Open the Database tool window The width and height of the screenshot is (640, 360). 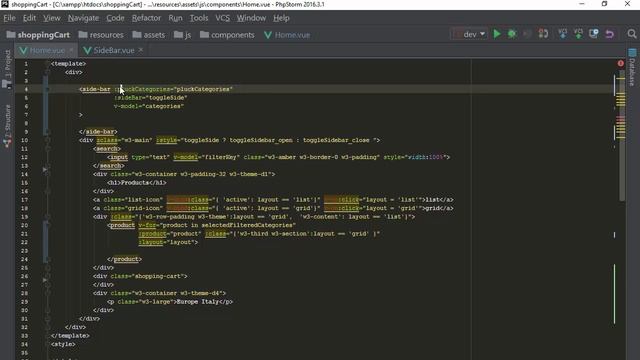point(632,67)
